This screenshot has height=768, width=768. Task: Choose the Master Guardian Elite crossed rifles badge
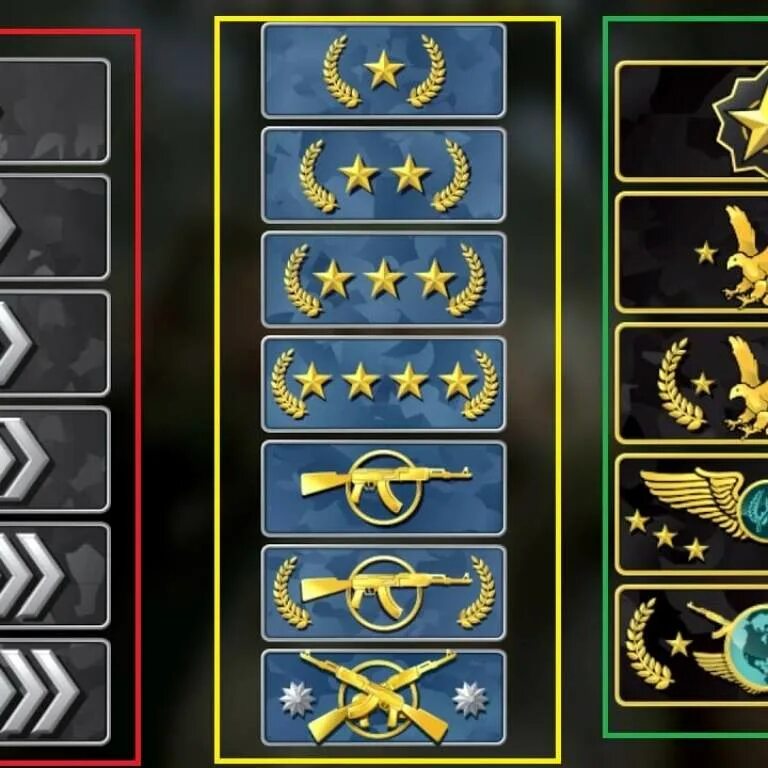click(x=384, y=697)
